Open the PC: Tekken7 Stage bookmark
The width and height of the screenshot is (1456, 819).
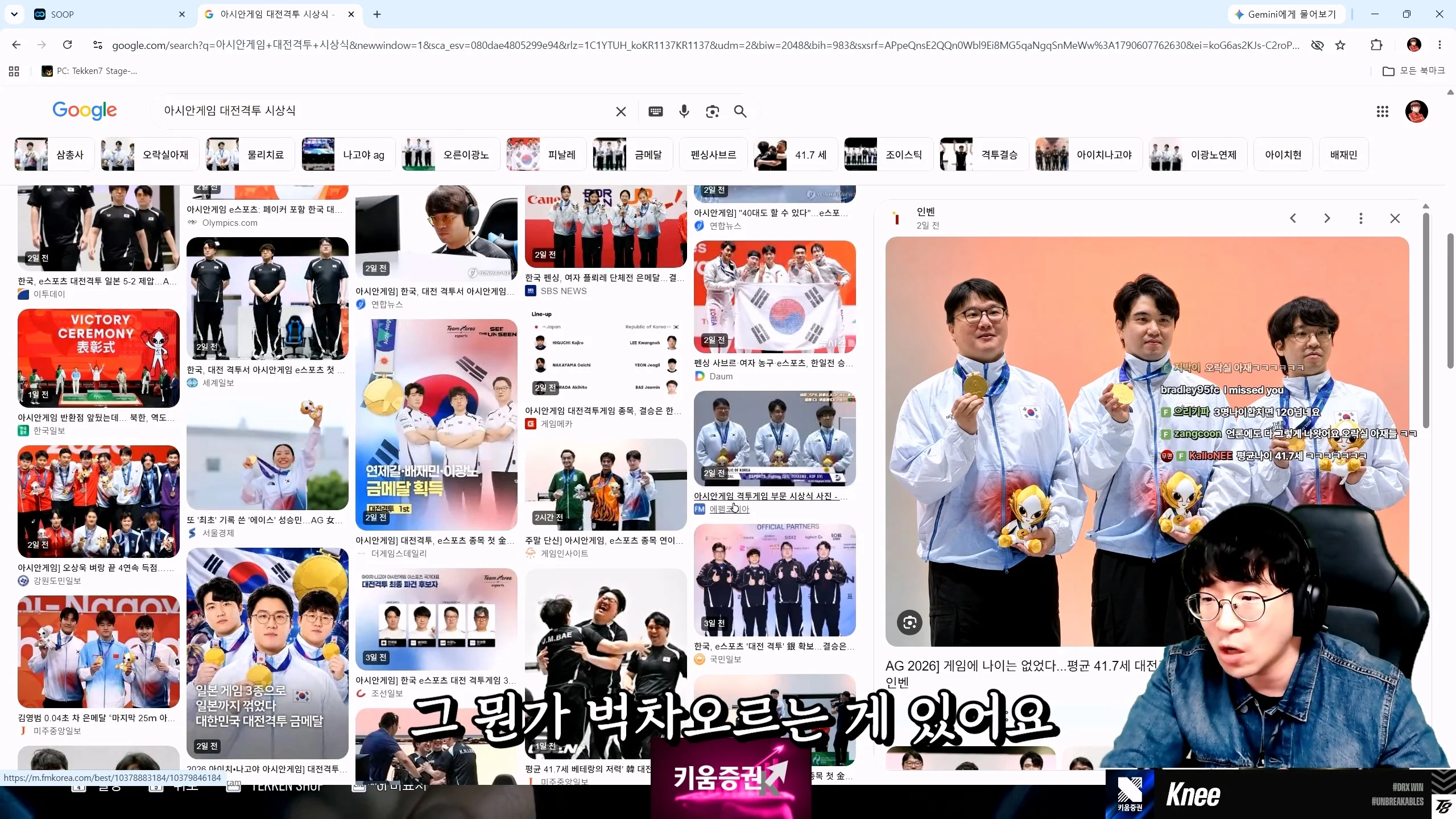point(90,71)
